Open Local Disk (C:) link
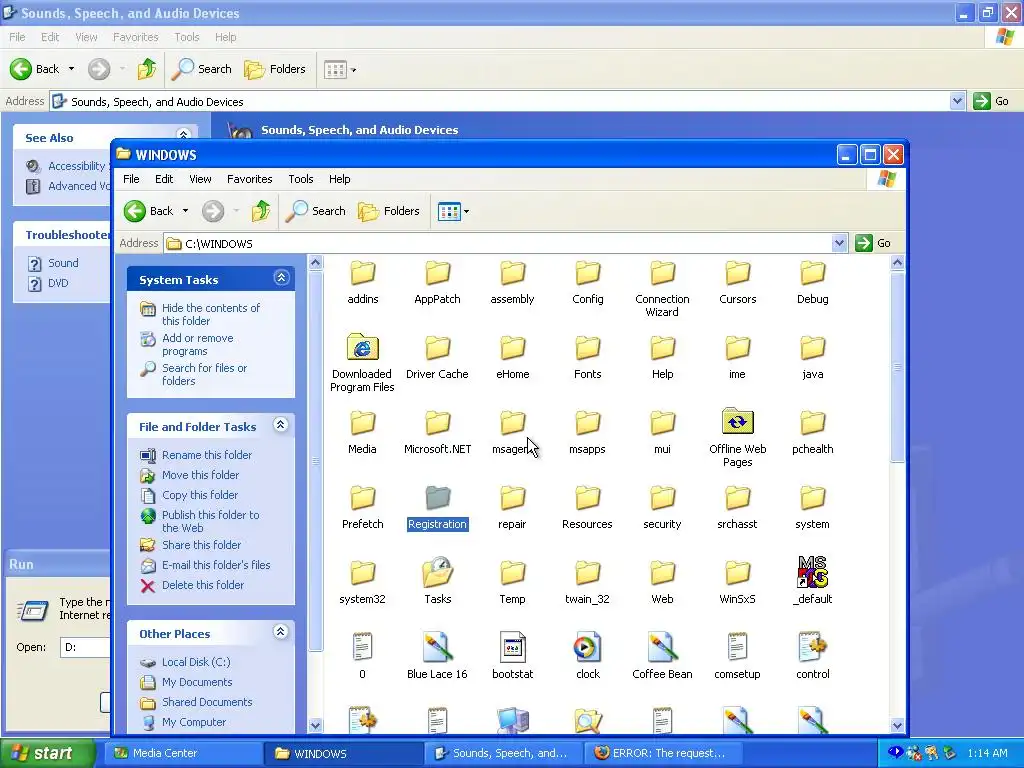Viewport: 1024px width, 768px height. tap(196, 662)
